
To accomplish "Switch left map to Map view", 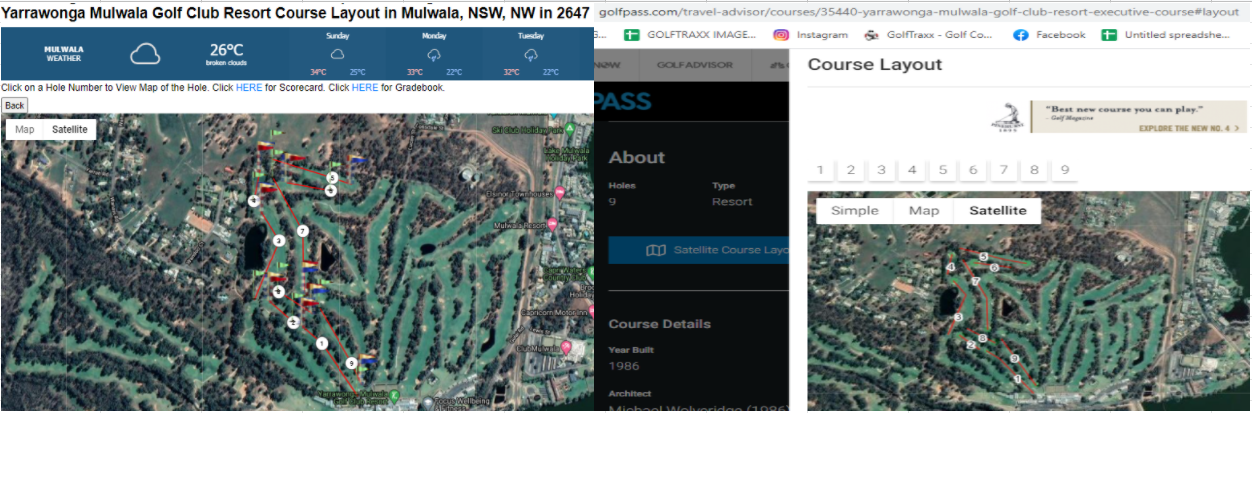I will coord(25,129).
